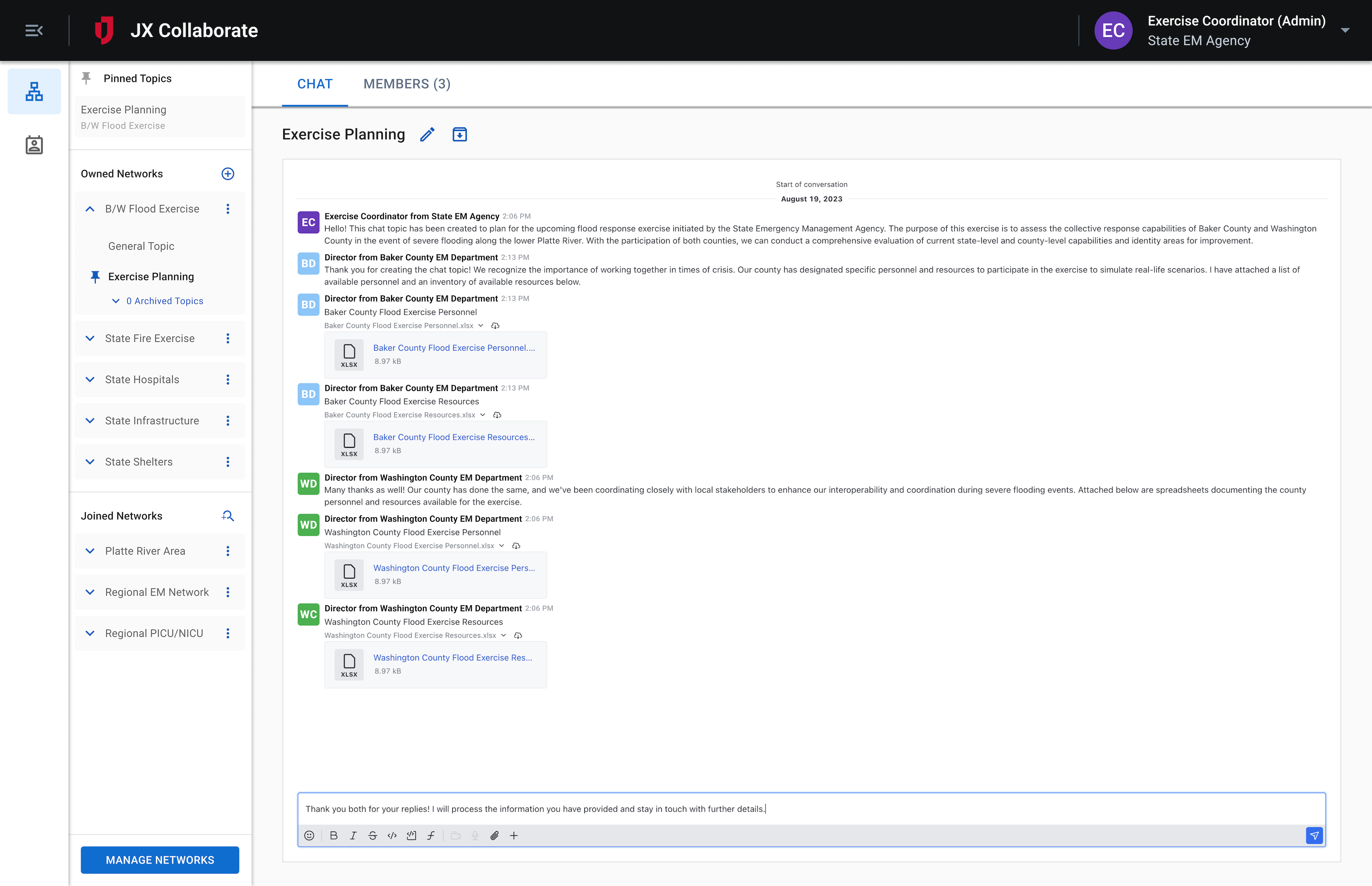Insert inline code in message toolbar
Image resolution: width=1372 pixels, height=886 pixels.
point(392,835)
